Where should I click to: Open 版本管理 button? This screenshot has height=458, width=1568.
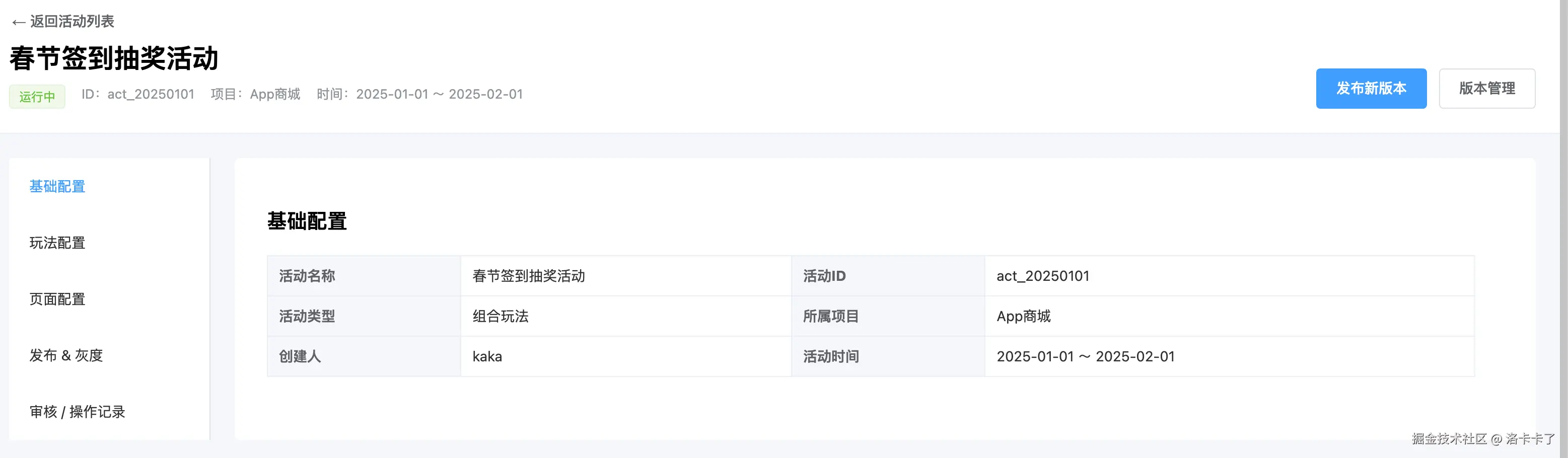pos(1486,89)
